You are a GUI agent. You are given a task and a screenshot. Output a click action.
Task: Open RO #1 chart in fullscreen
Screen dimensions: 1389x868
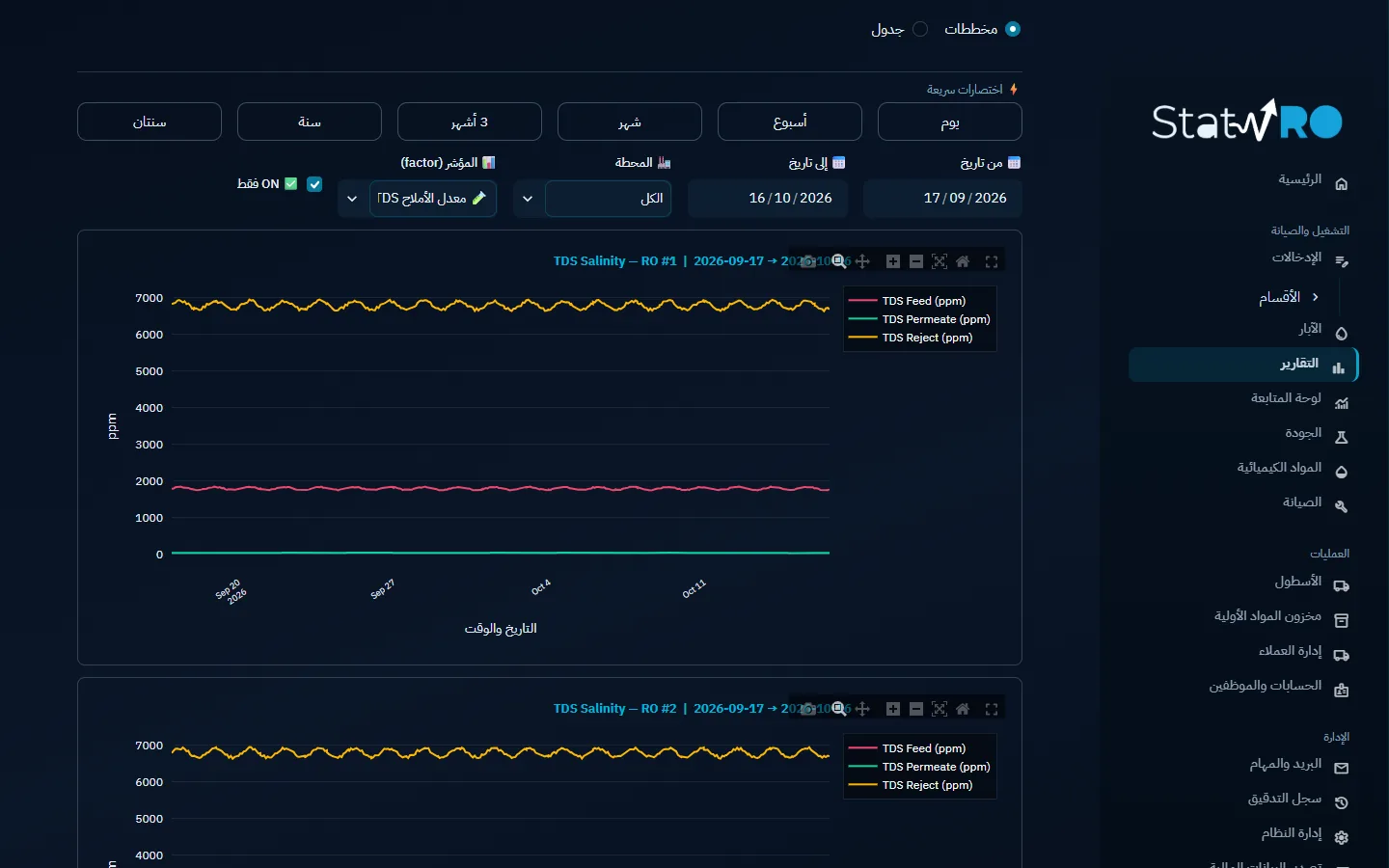coord(992,261)
